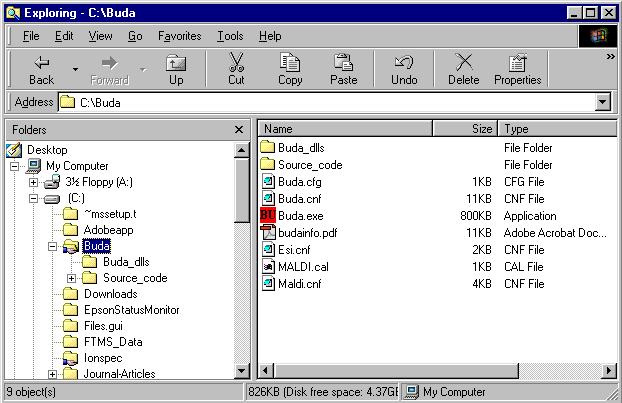Screen dimensions: 622x403
Task: Select the (C:) drive icon
Action: (x=52, y=199)
